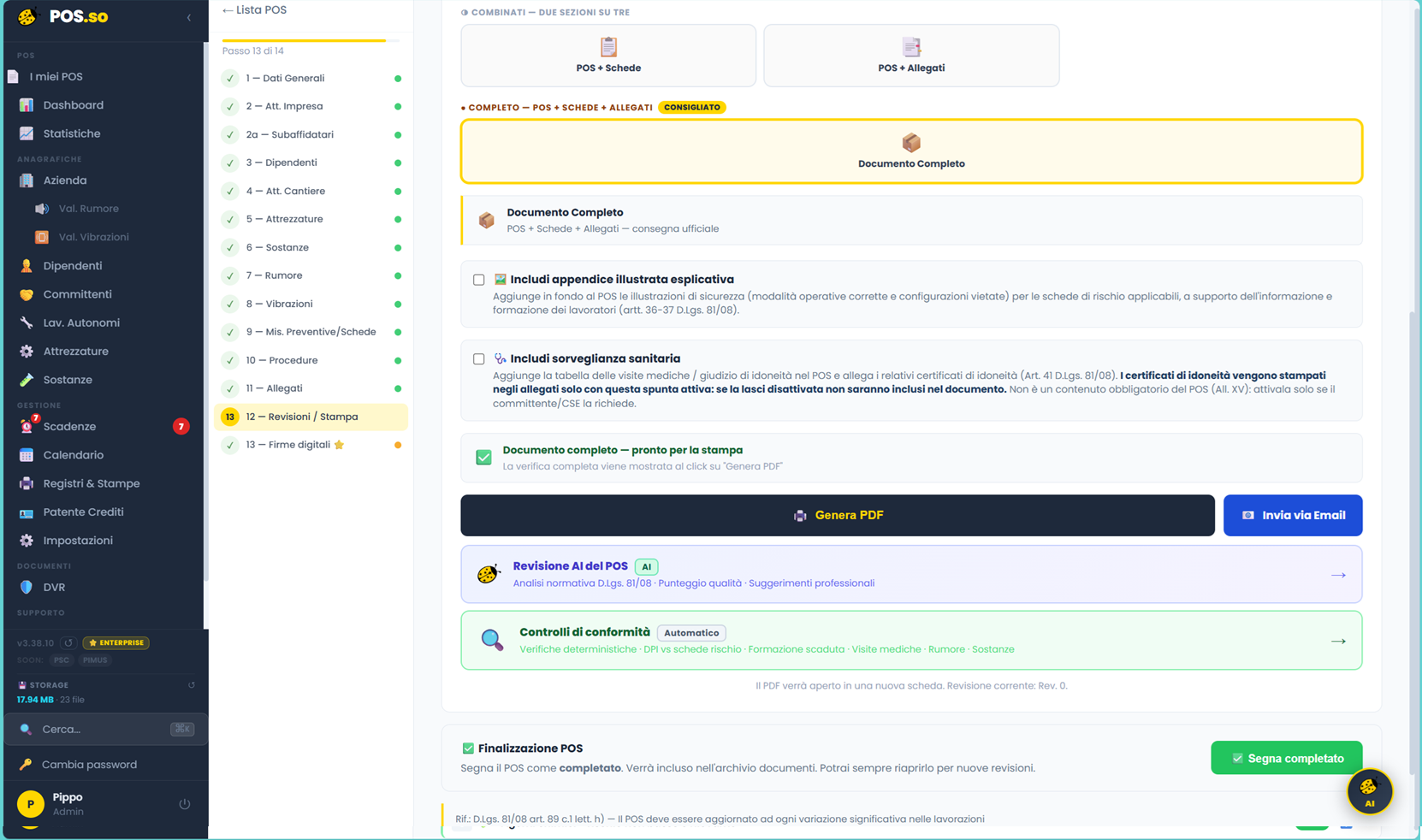Refresh version with the icon beside v3.38.10
The width and height of the screenshot is (1422, 840).
pos(68,642)
